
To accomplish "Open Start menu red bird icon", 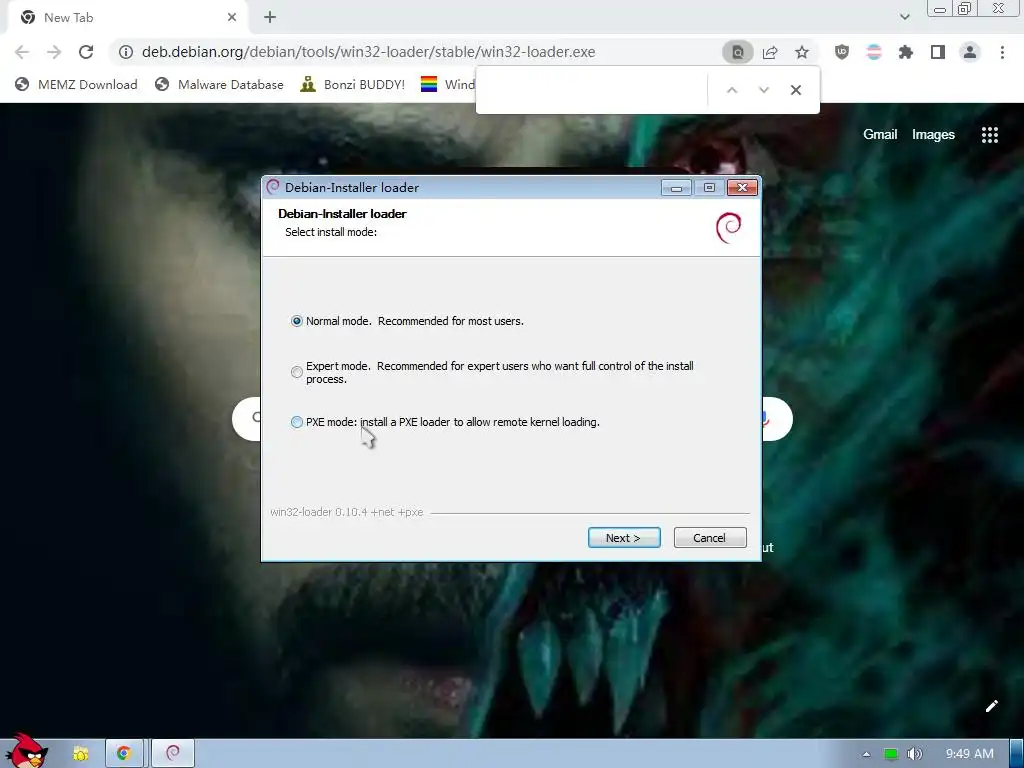I will (27, 752).
